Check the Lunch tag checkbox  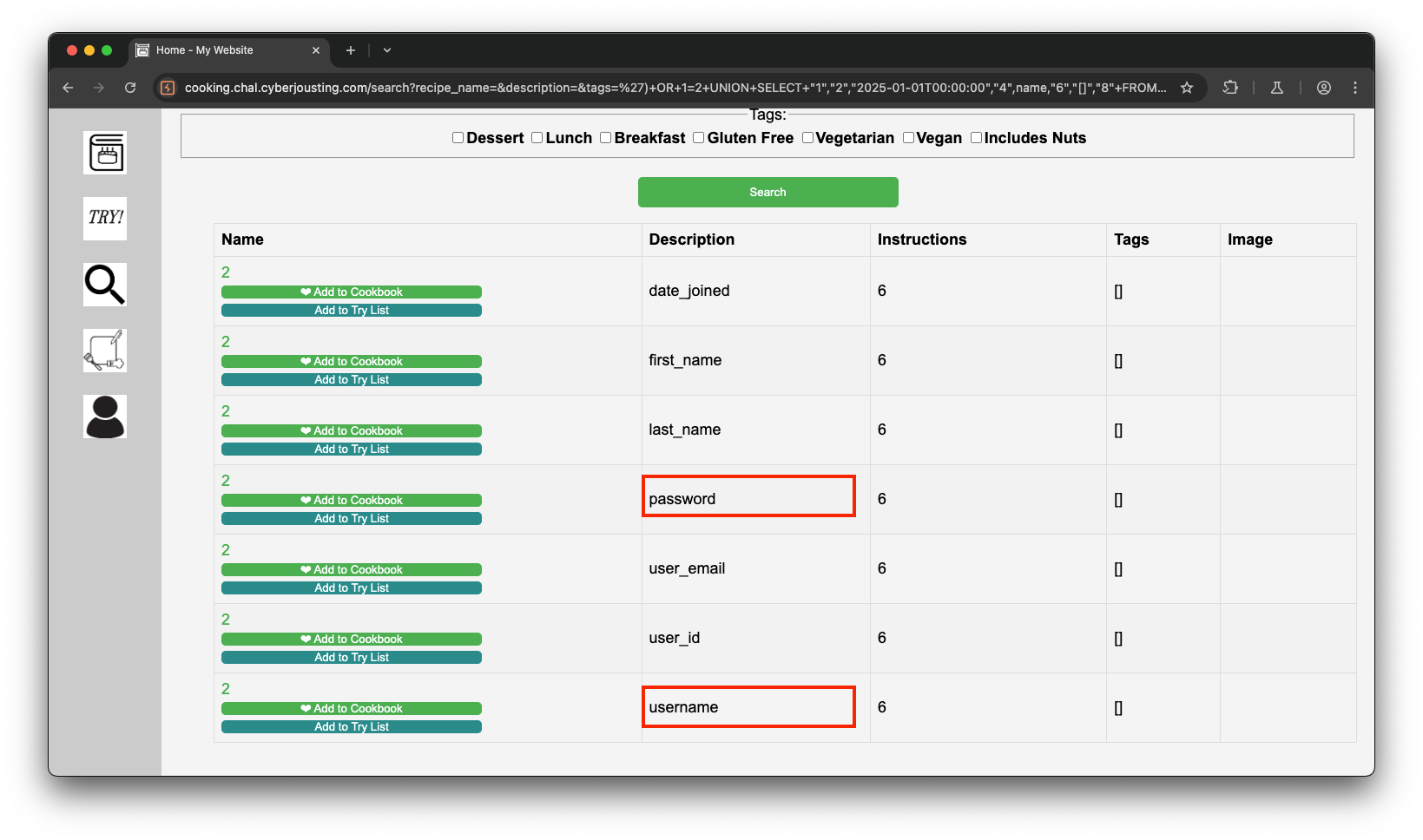click(537, 138)
